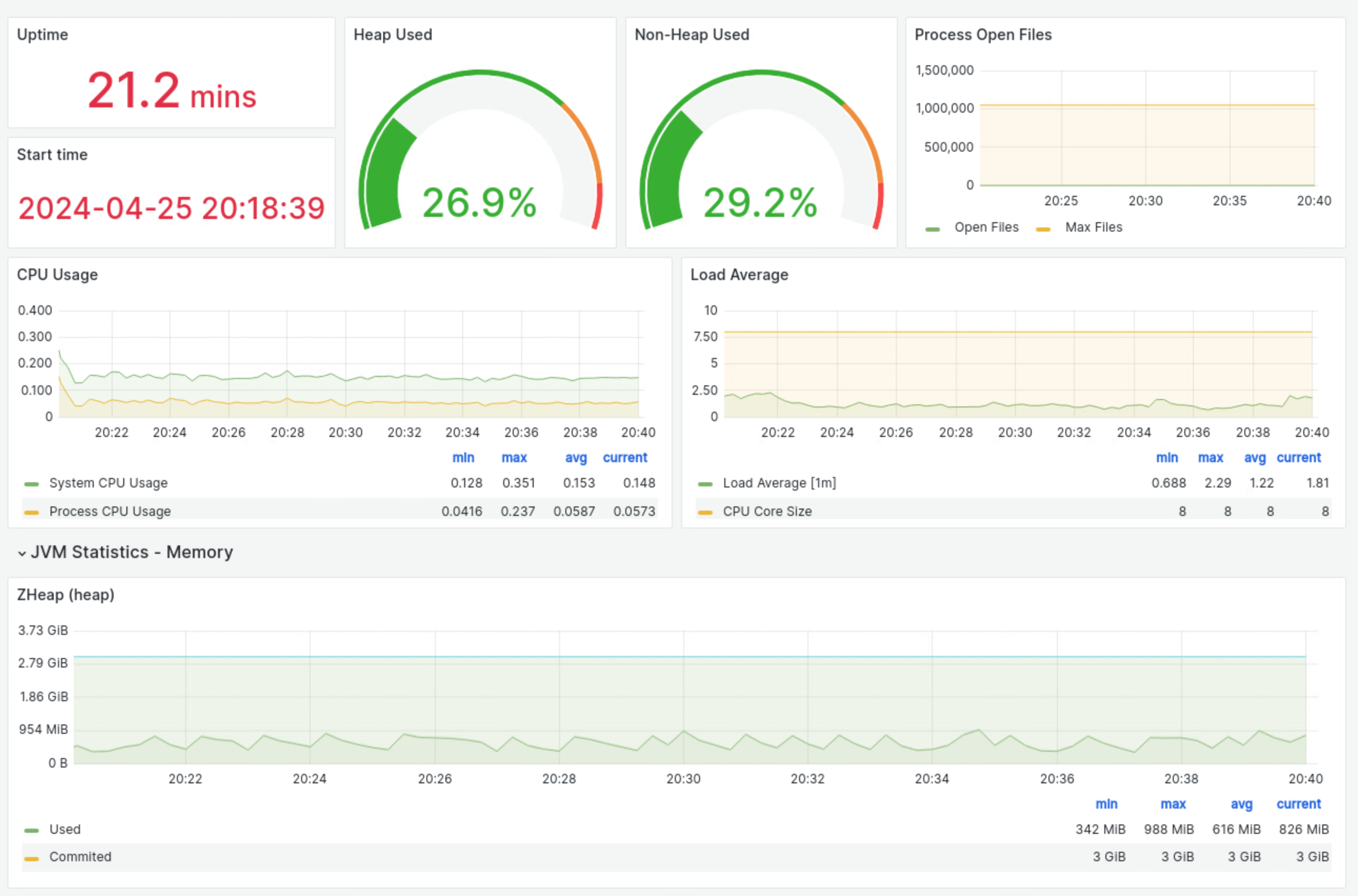Click the green System CPU Usage swatch
The width and height of the screenshot is (1358, 896).
32,484
